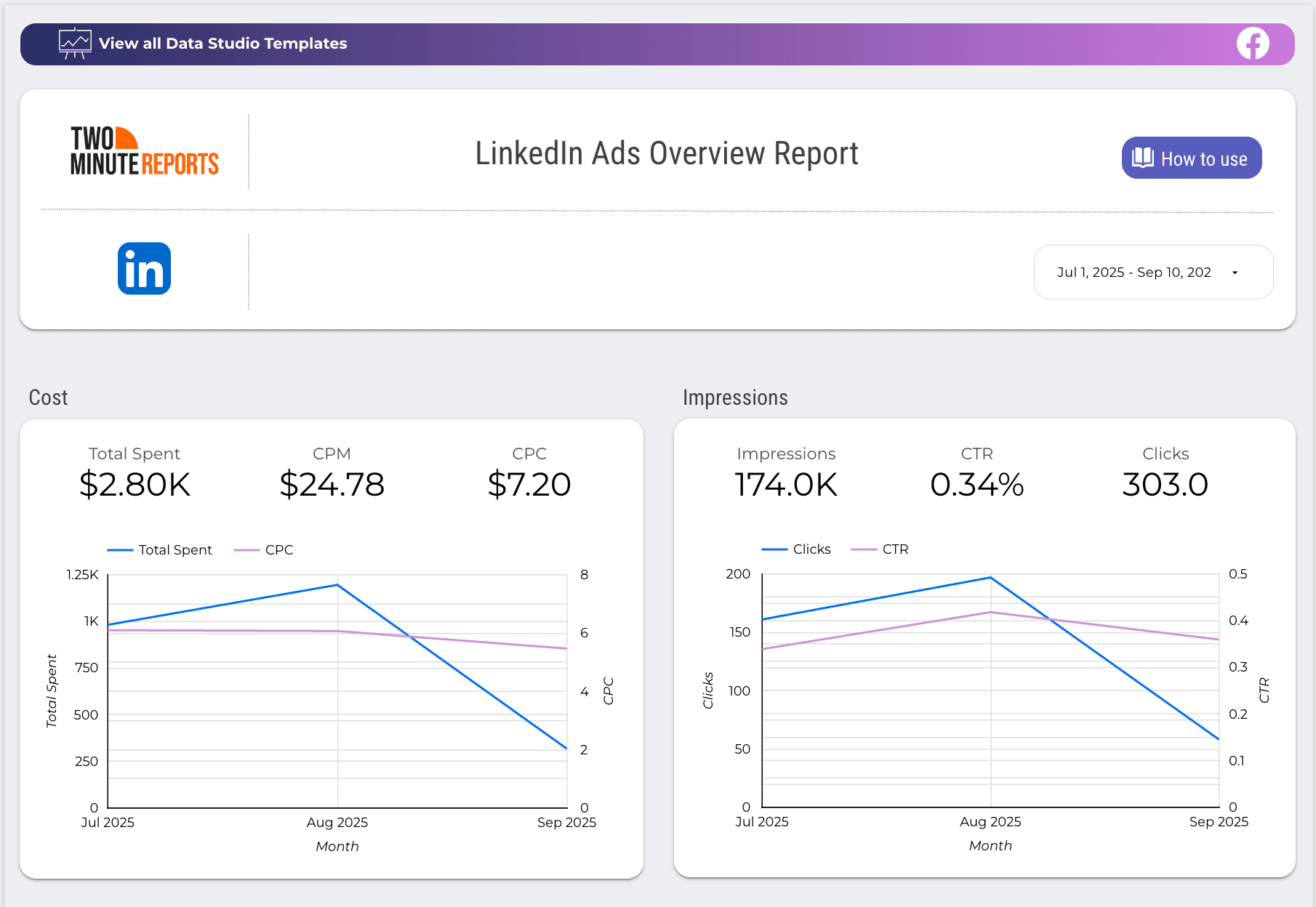Select the LinkedIn logo icon

(143, 267)
